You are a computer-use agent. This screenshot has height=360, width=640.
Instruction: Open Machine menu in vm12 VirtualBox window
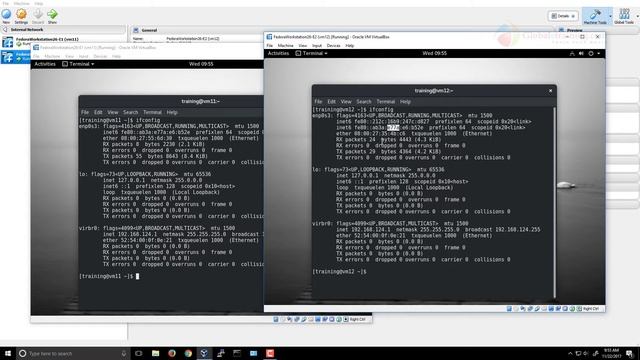pos(285,46)
